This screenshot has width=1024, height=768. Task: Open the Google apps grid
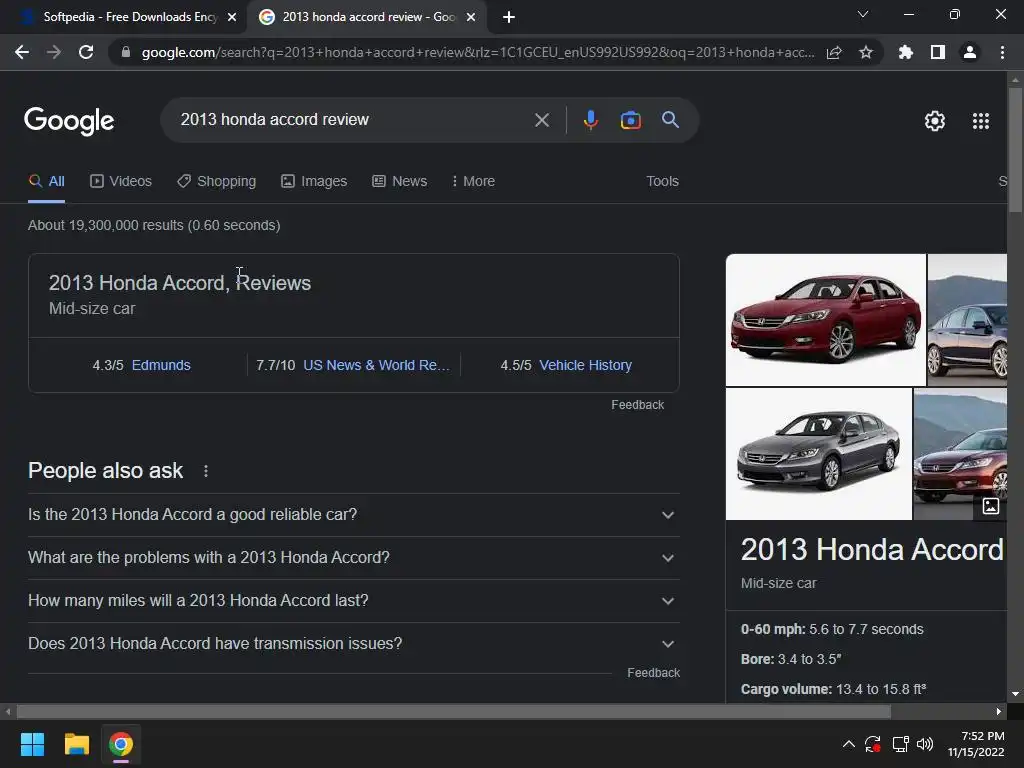pyautogui.click(x=981, y=121)
